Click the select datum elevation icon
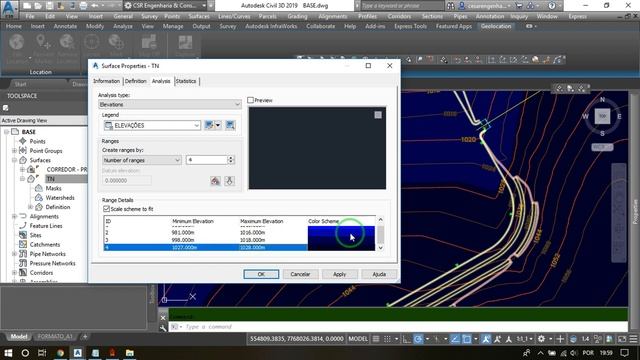The width and height of the screenshot is (640, 360). 215,180
